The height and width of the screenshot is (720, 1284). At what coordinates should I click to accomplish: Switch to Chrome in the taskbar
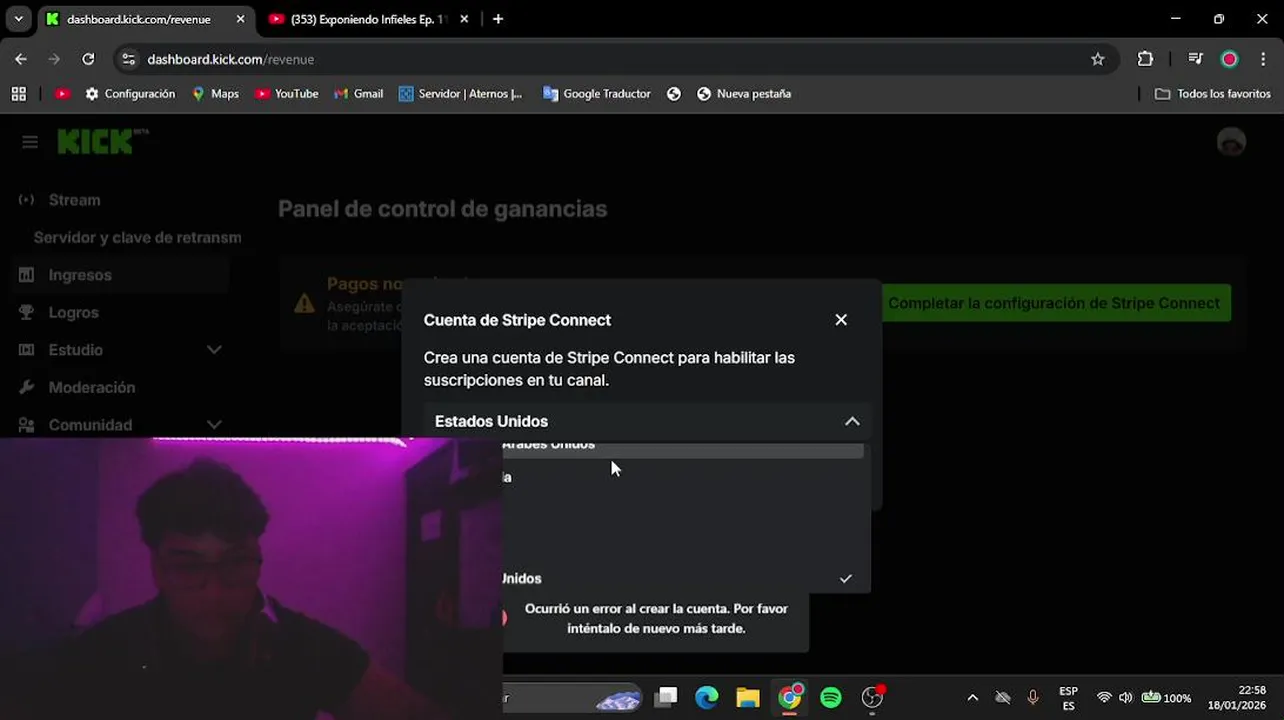click(x=790, y=697)
